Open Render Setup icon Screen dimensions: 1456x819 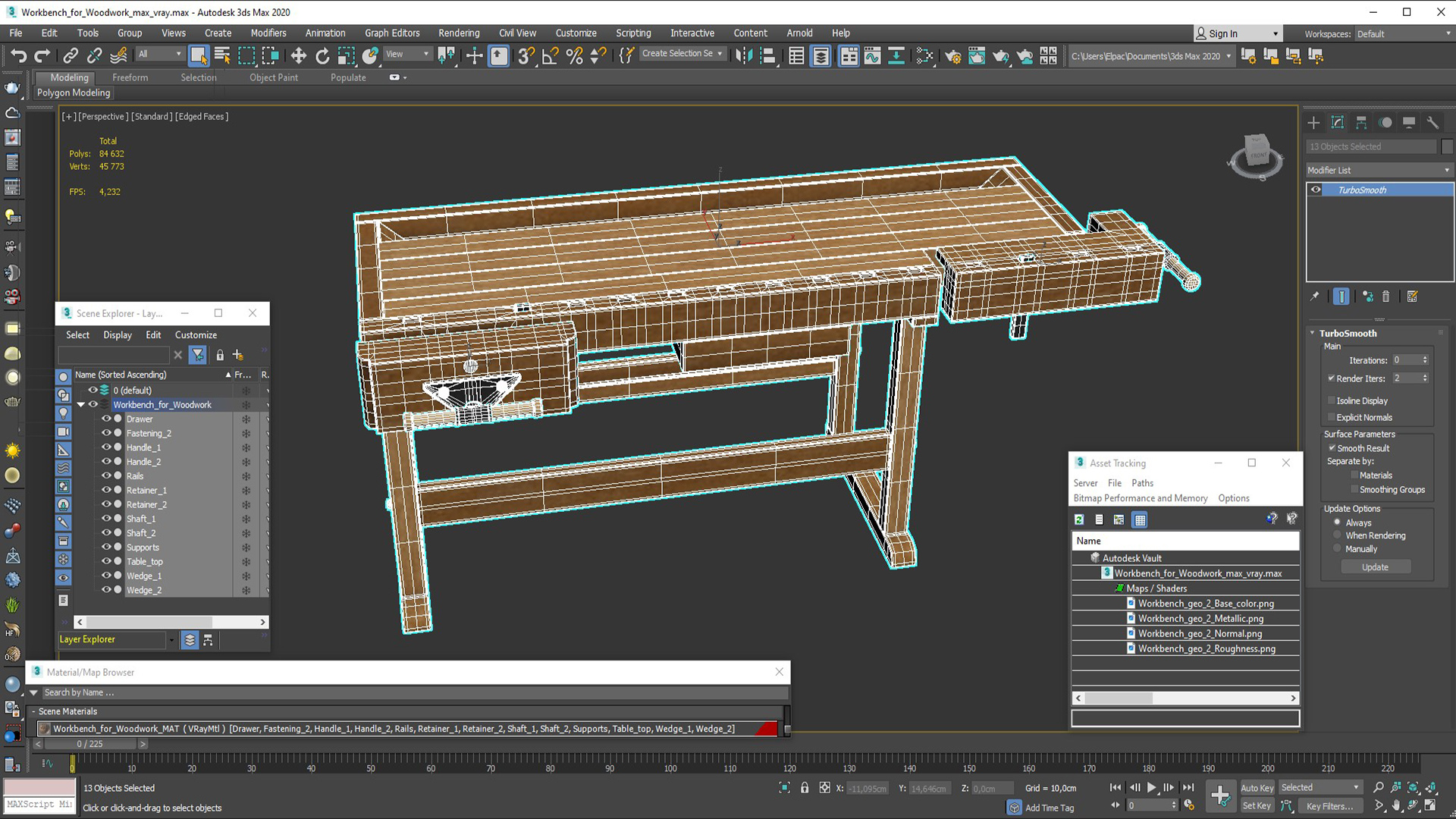point(952,55)
